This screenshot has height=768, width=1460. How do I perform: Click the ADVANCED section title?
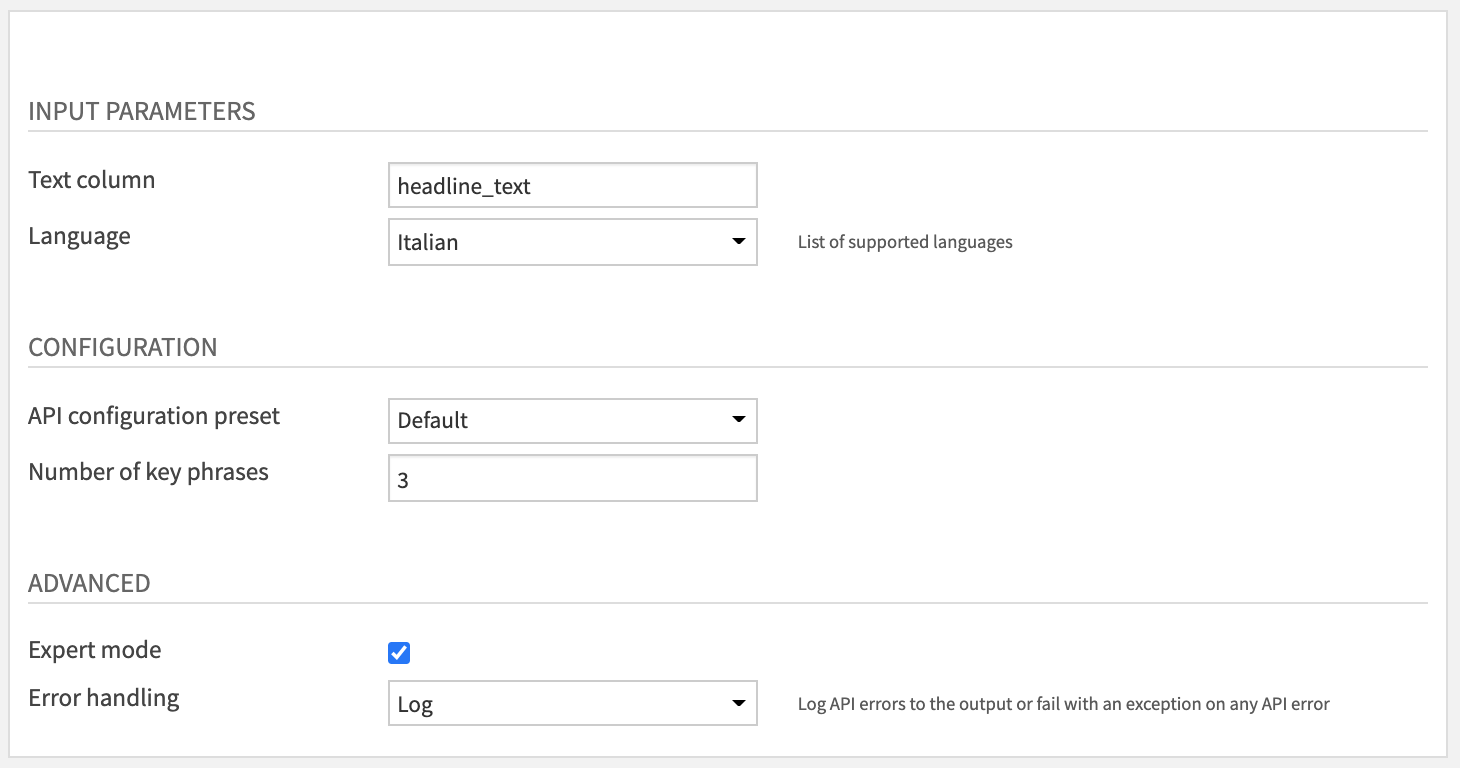(x=89, y=583)
